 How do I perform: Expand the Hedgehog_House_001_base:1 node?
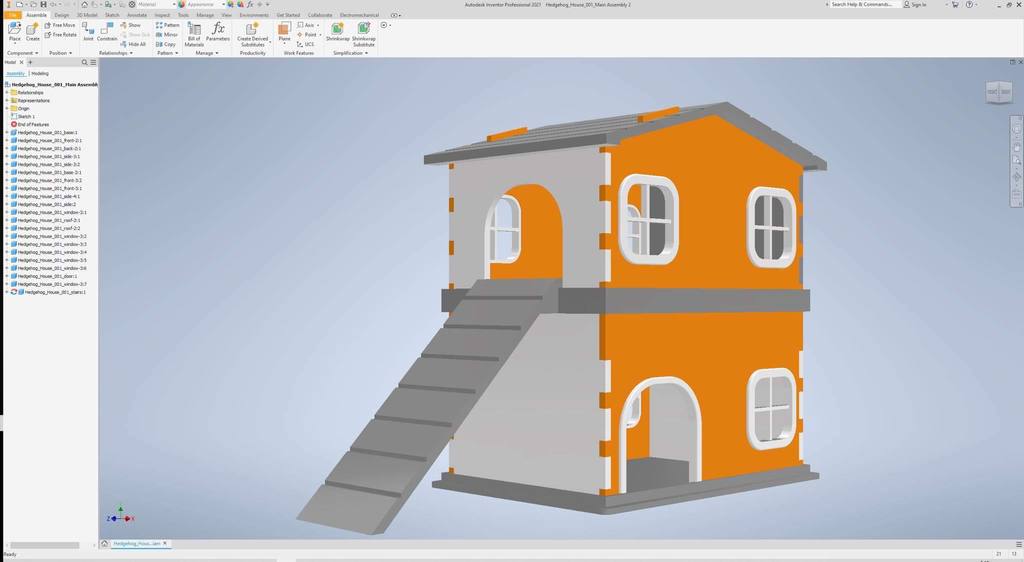[x=7, y=133]
